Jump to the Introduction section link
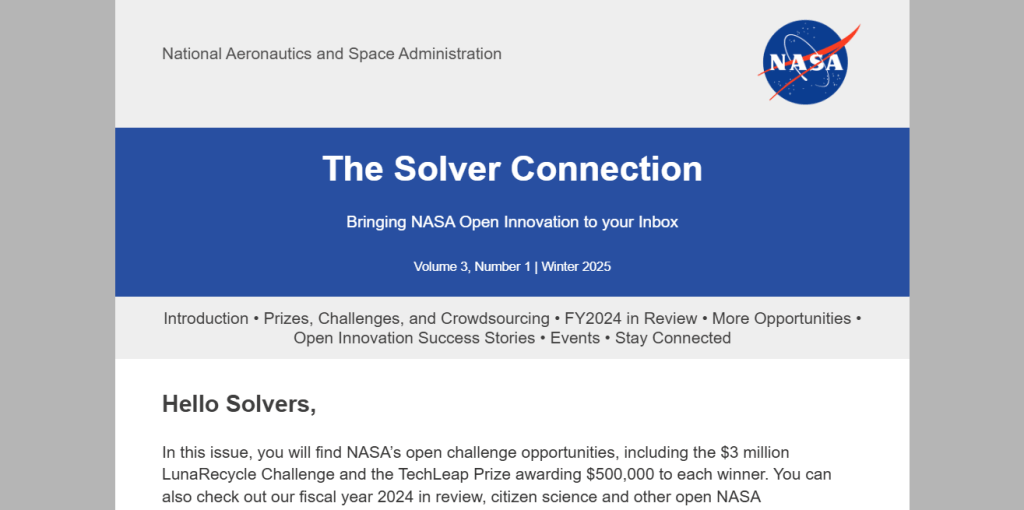 tap(206, 319)
